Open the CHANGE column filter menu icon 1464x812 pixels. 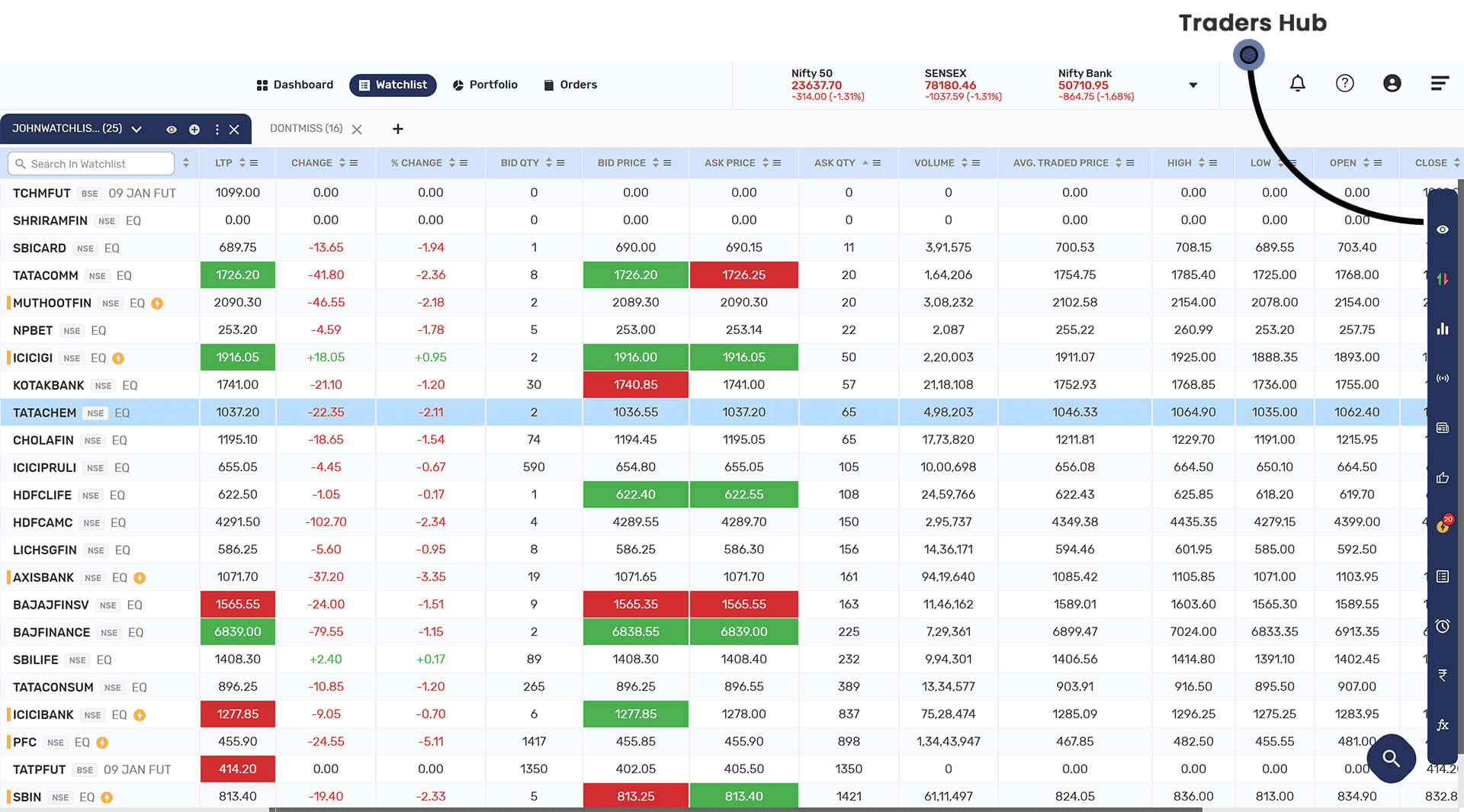(x=354, y=163)
